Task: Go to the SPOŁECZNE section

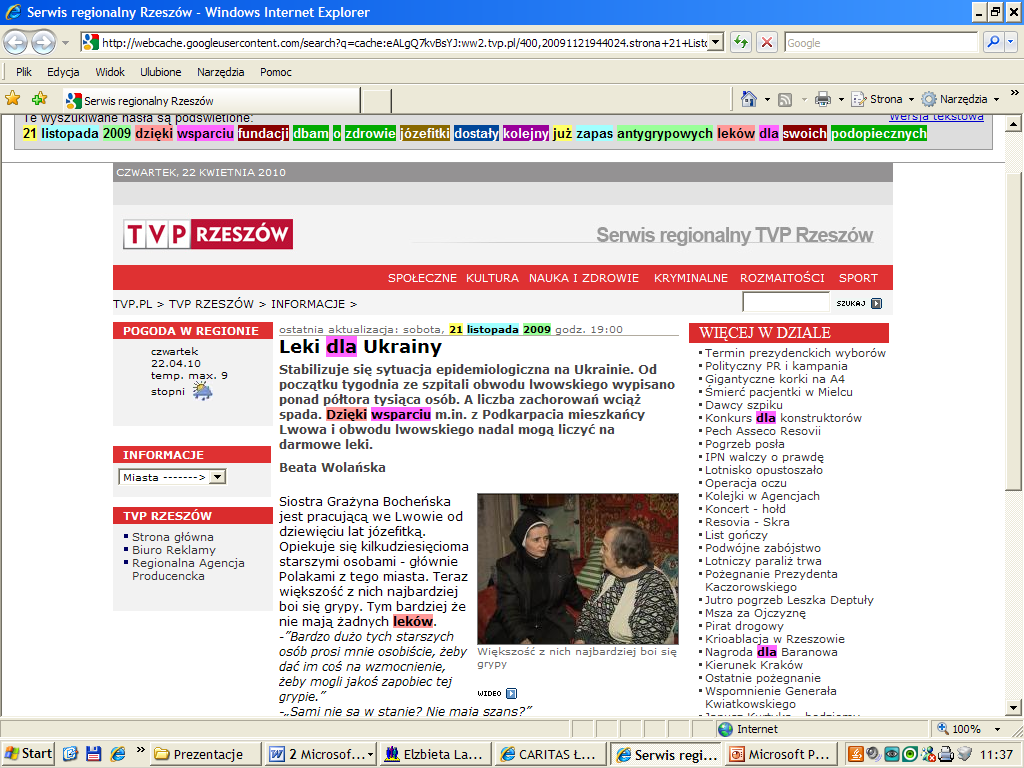Action: pyautogui.click(x=423, y=278)
